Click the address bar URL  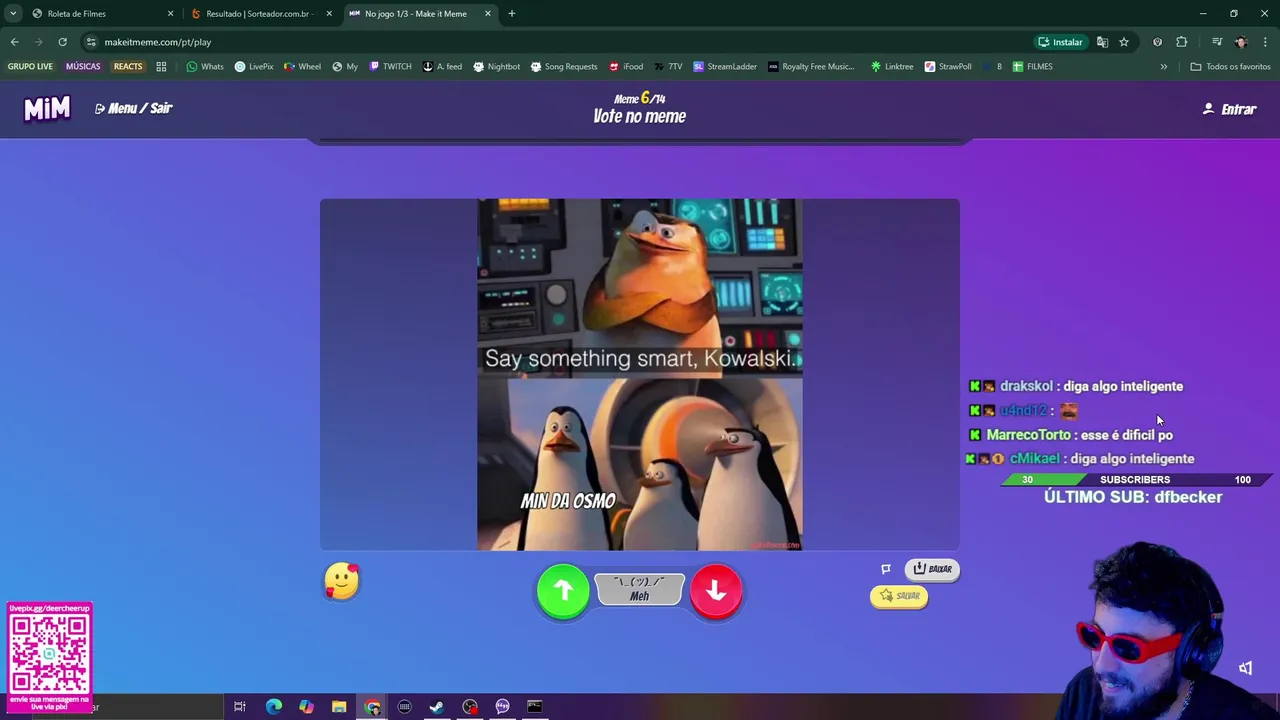pyautogui.click(x=157, y=42)
